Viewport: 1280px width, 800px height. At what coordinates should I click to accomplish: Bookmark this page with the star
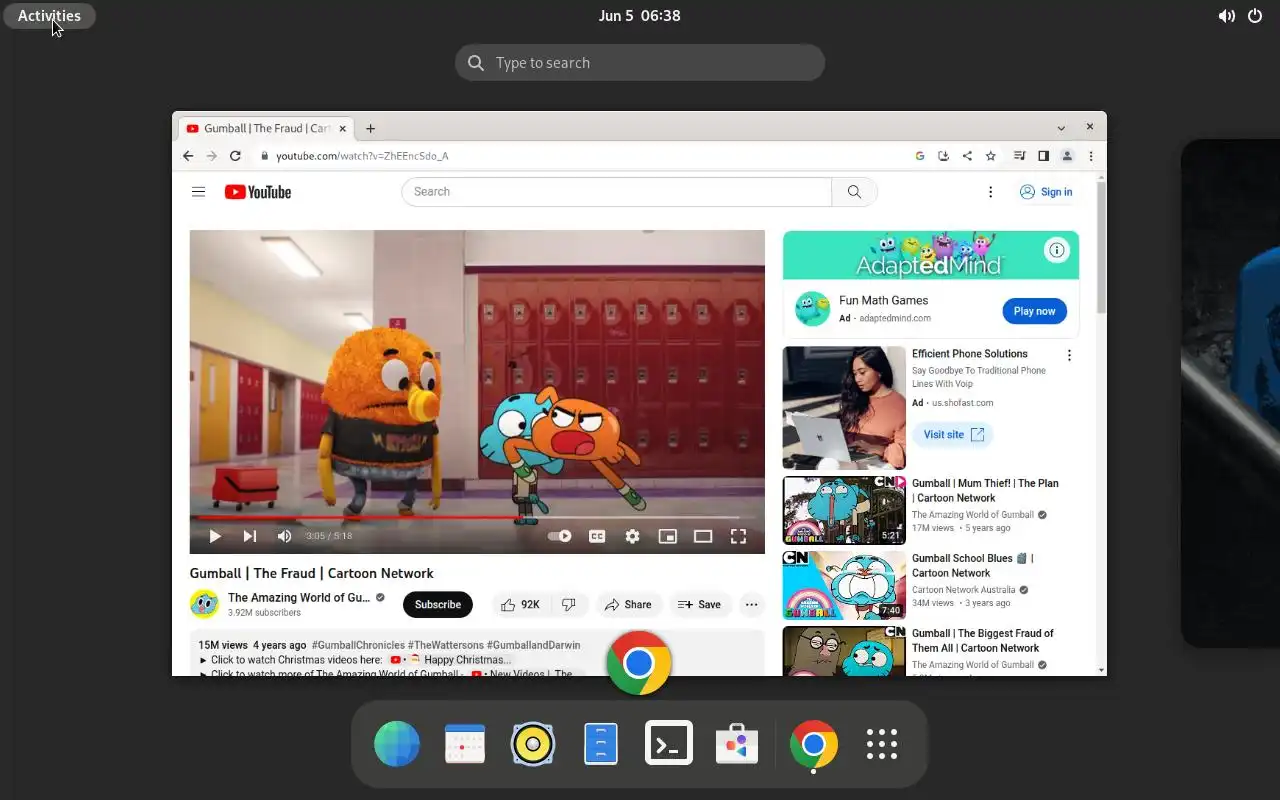coord(991,156)
